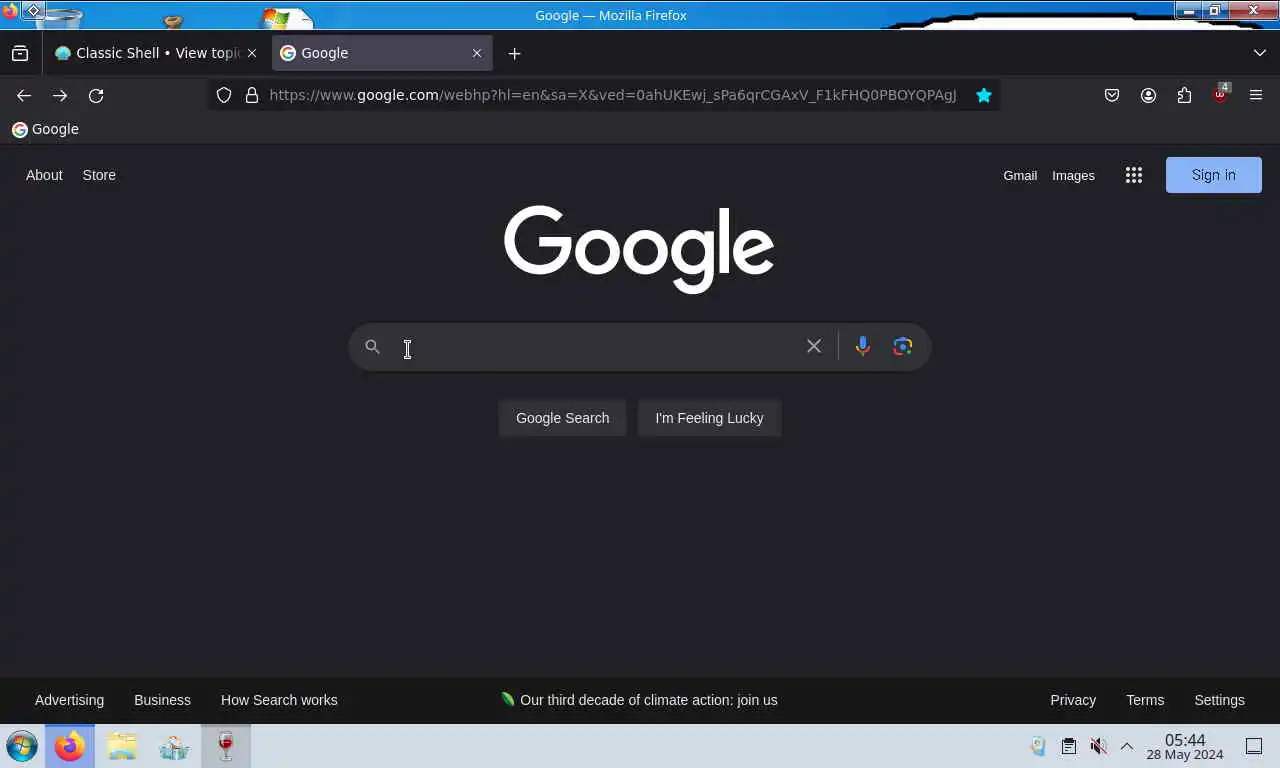Reload the current page
This screenshot has height=768, width=1280.
96,95
